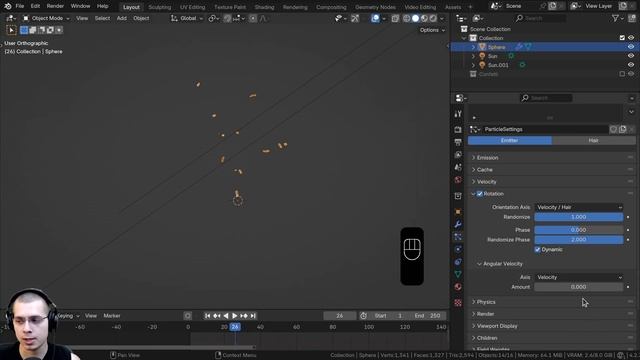Screen dimensions: 640x360
Task: Open the Orientation Axis dropdown
Action: click(578, 207)
